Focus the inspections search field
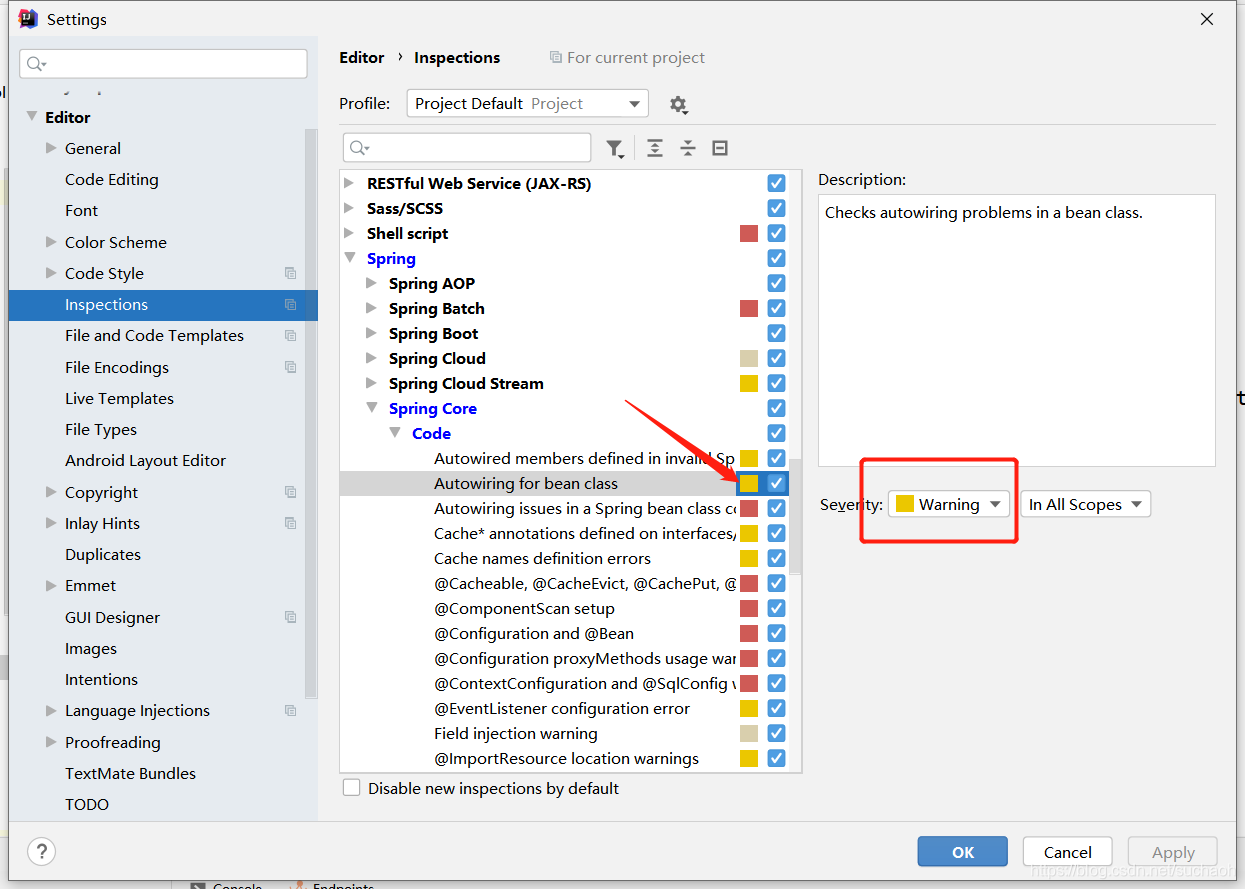The image size is (1245, 889). tap(467, 148)
